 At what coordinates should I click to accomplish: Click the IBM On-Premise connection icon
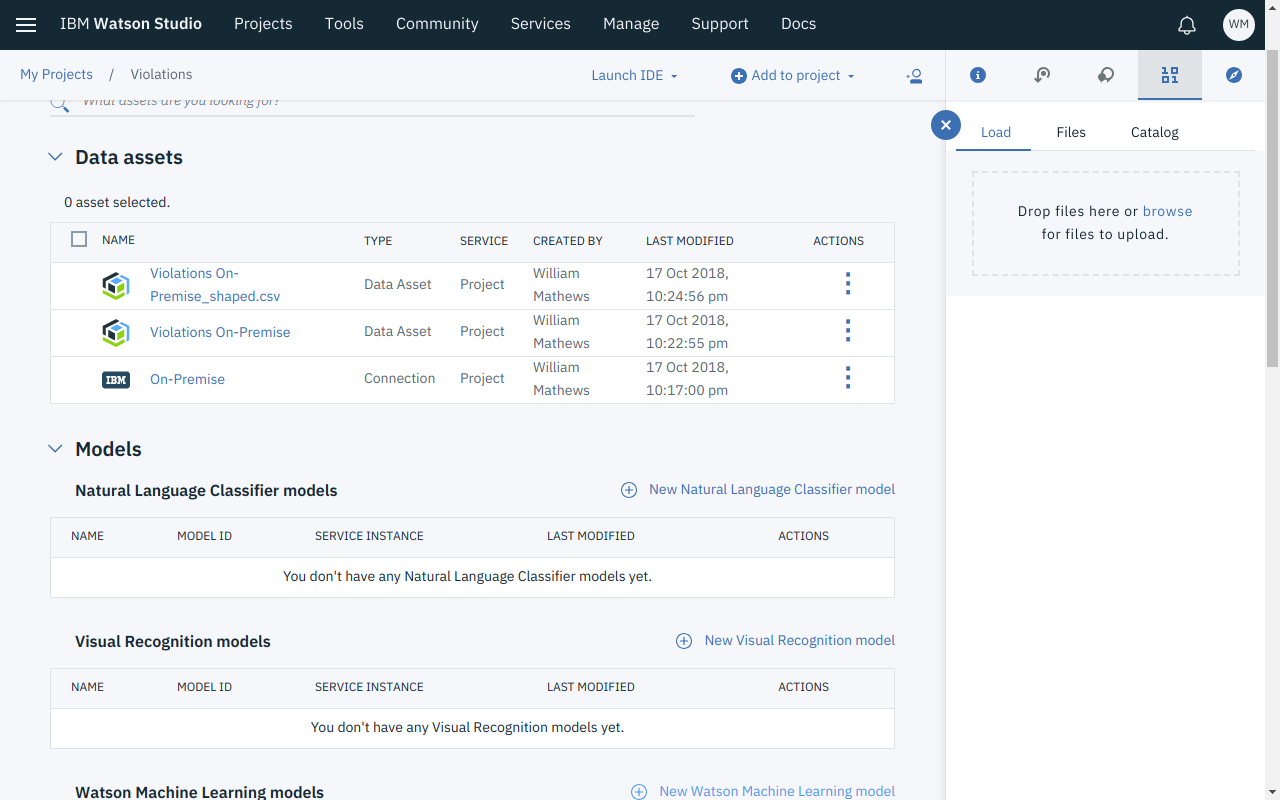(116, 380)
